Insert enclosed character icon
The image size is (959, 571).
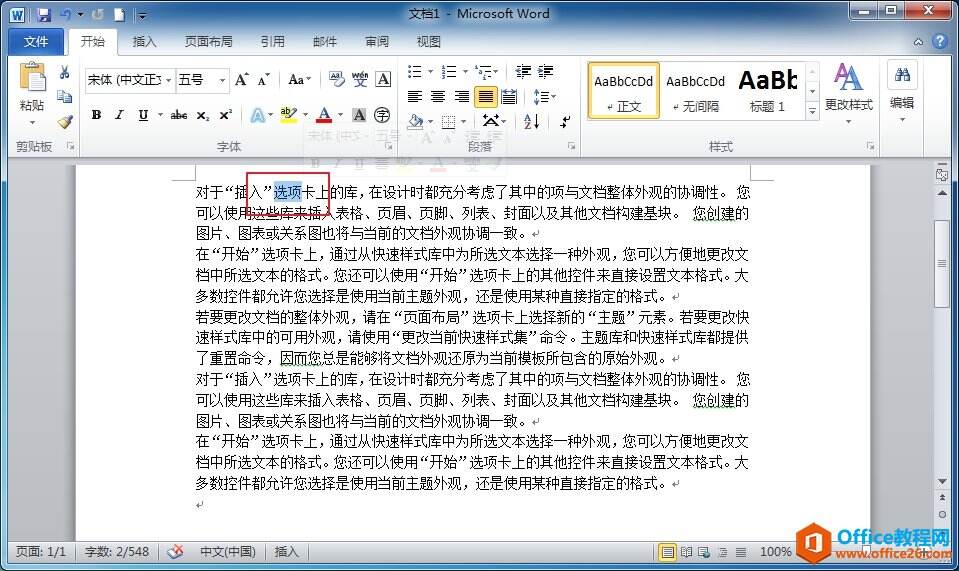click(x=382, y=114)
